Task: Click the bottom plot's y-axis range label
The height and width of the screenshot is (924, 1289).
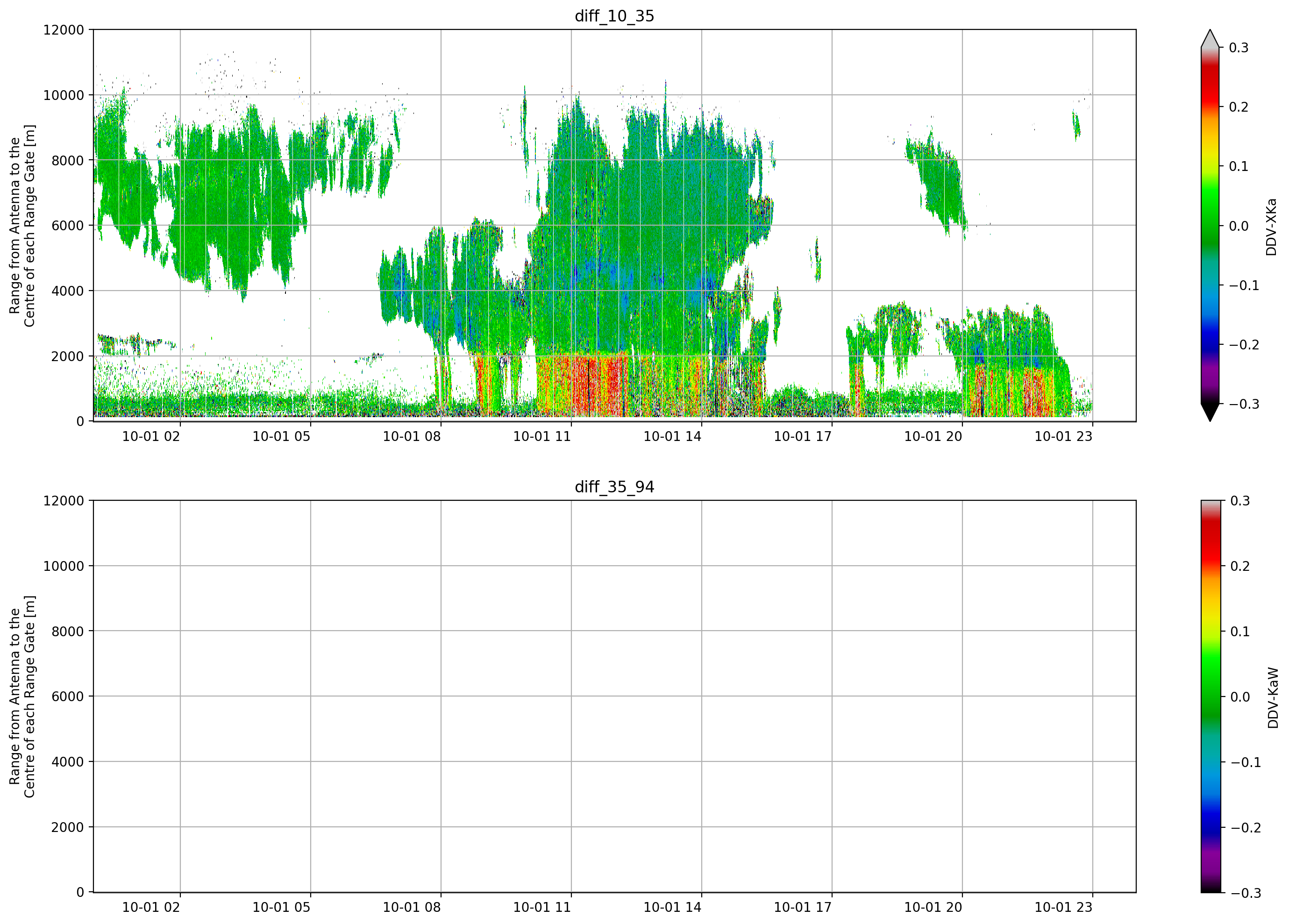Action: point(22,697)
